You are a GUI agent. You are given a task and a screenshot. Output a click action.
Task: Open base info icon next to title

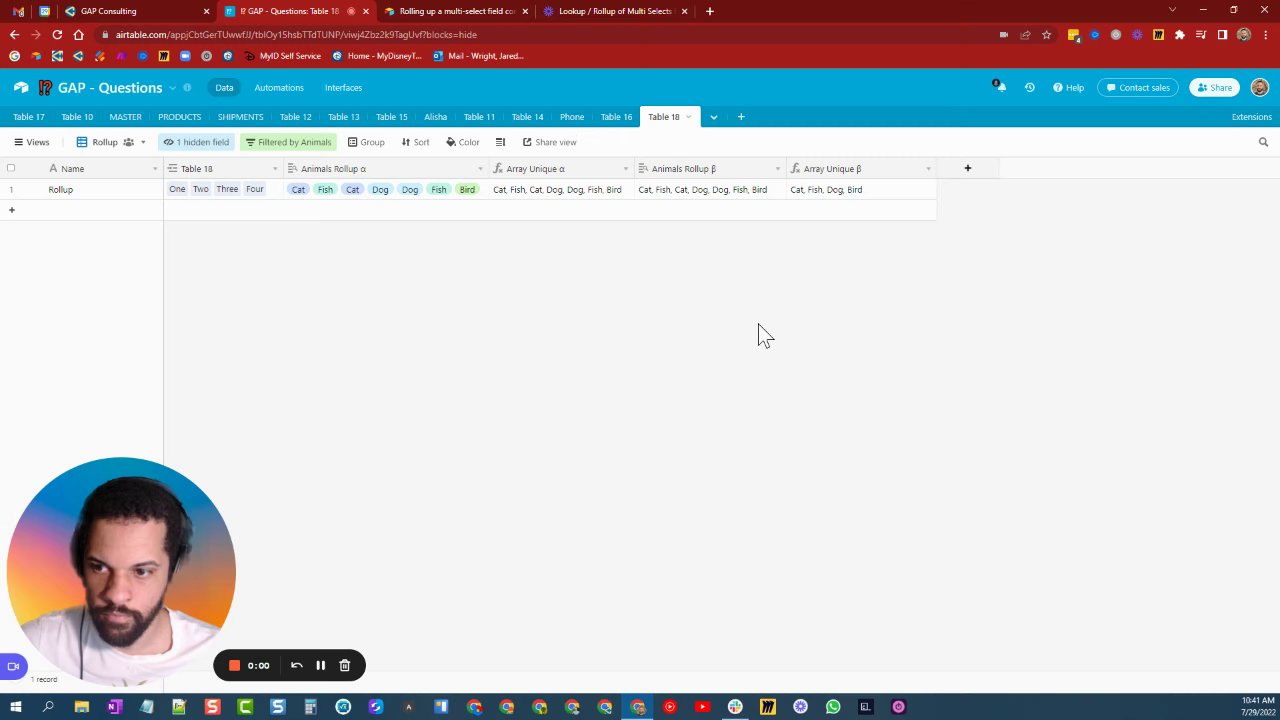click(x=187, y=87)
